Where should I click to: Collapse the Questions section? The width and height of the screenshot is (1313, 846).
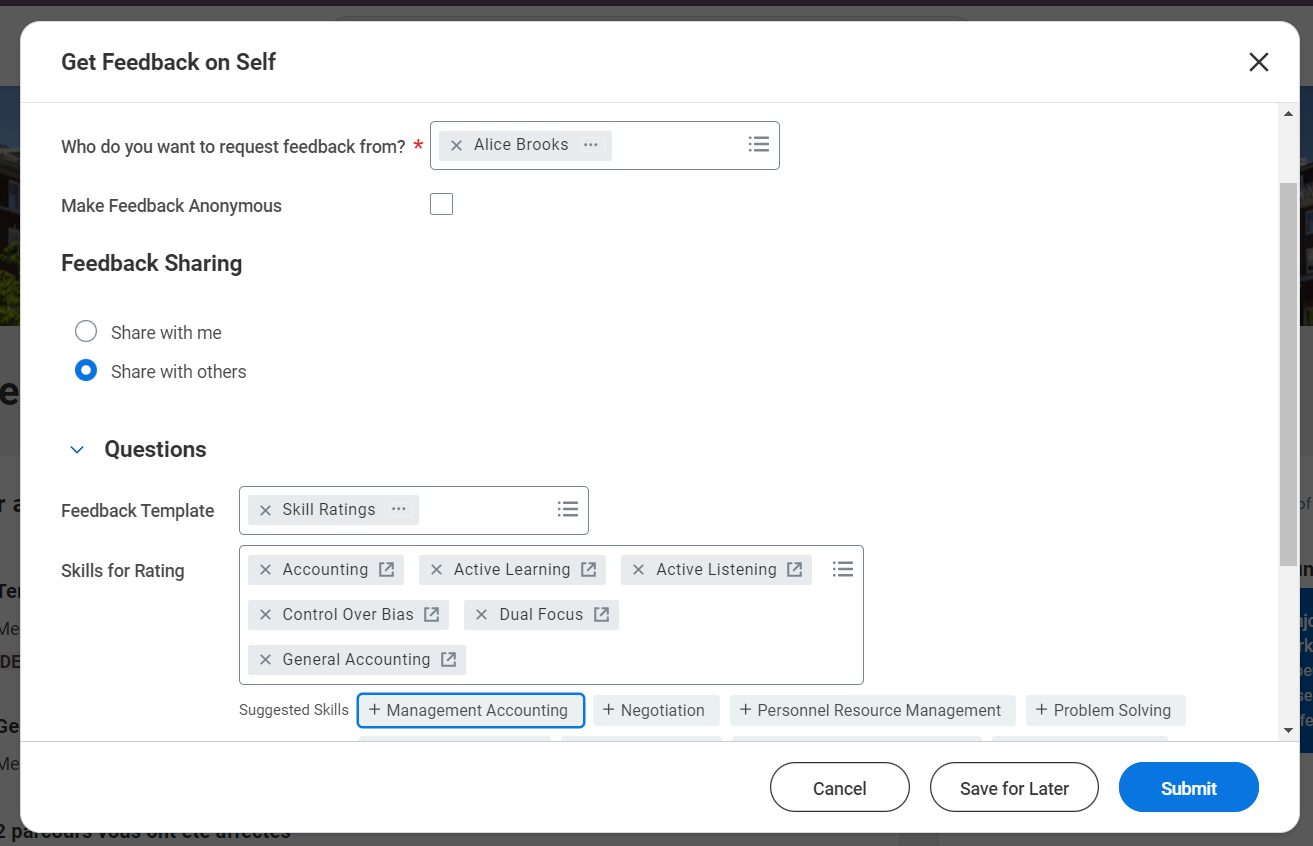click(77, 450)
